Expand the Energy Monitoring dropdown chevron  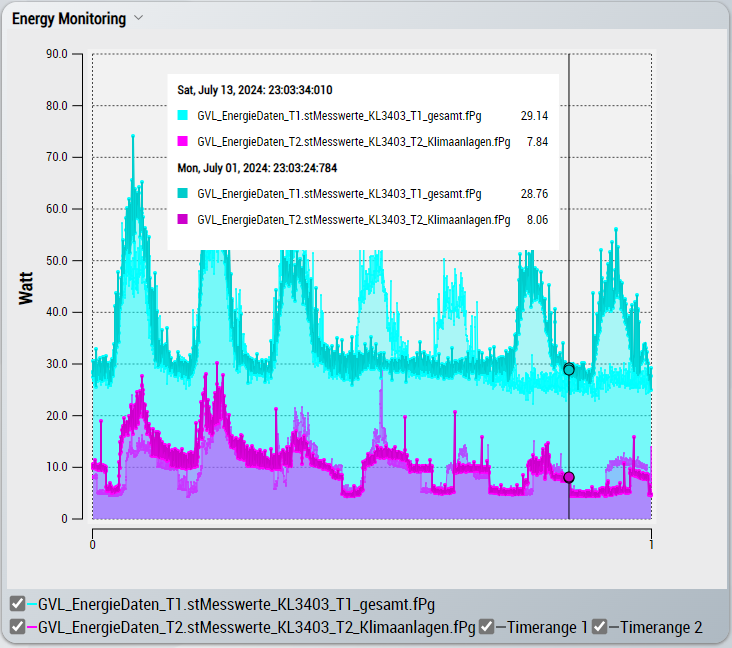138,18
